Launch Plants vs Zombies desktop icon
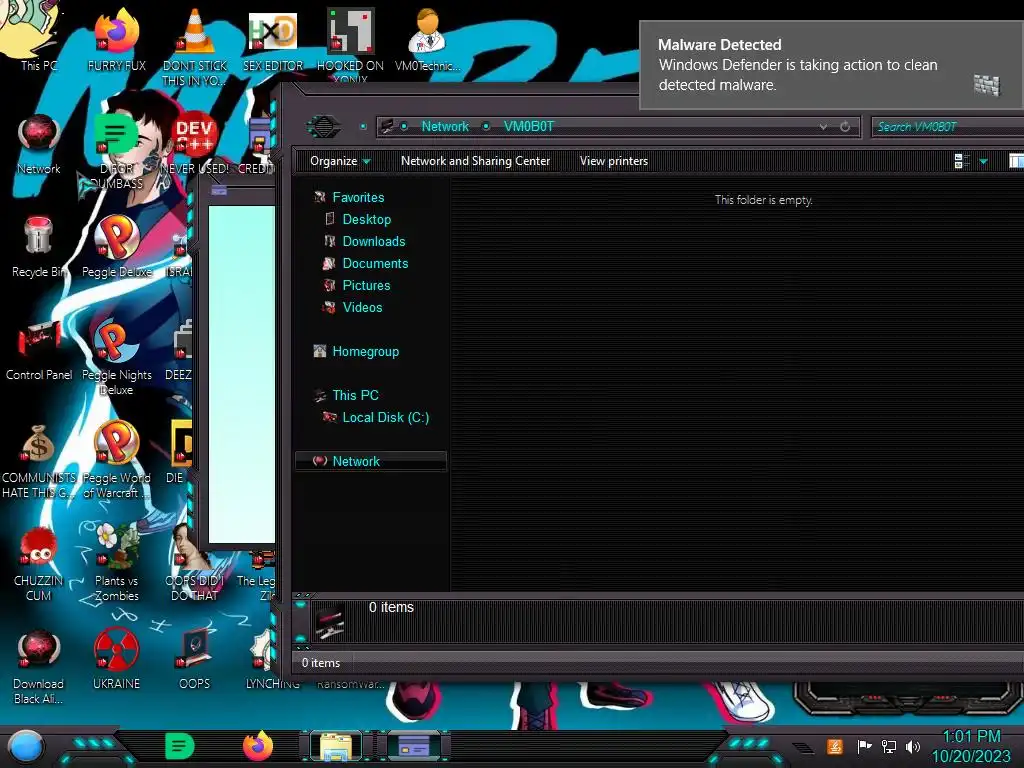Viewport: 1024px width, 768px height. [x=117, y=562]
